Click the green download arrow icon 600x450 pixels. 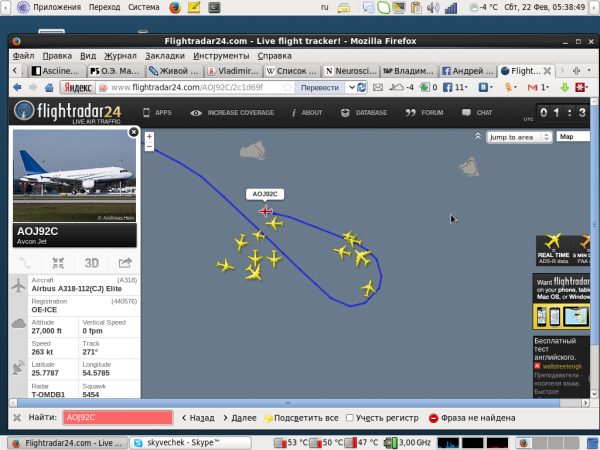(x=564, y=88)
